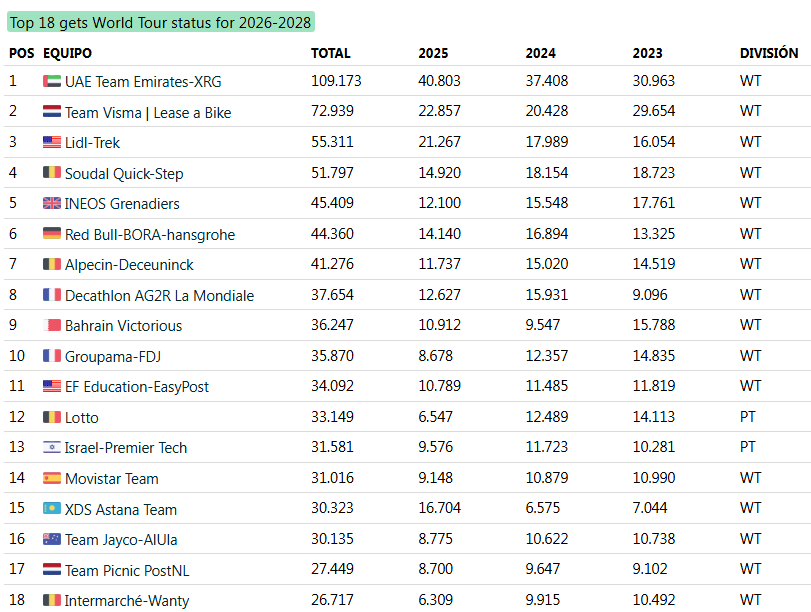Click the UK flag beside INEOS Grenadiers

[52, 203]
